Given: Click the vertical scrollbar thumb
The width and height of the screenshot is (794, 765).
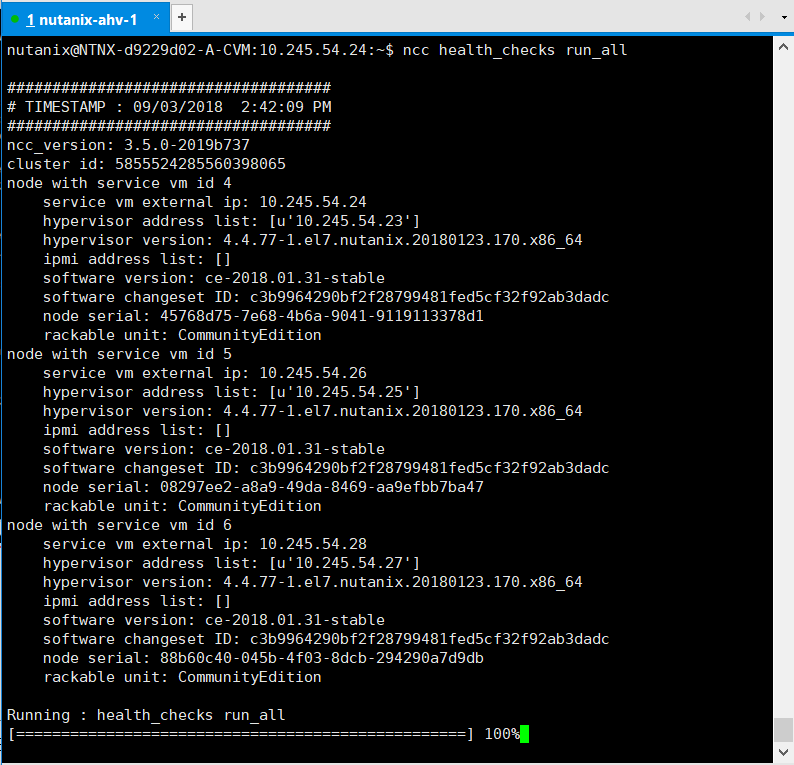Looking at the screenshot, I should point(783,729).
